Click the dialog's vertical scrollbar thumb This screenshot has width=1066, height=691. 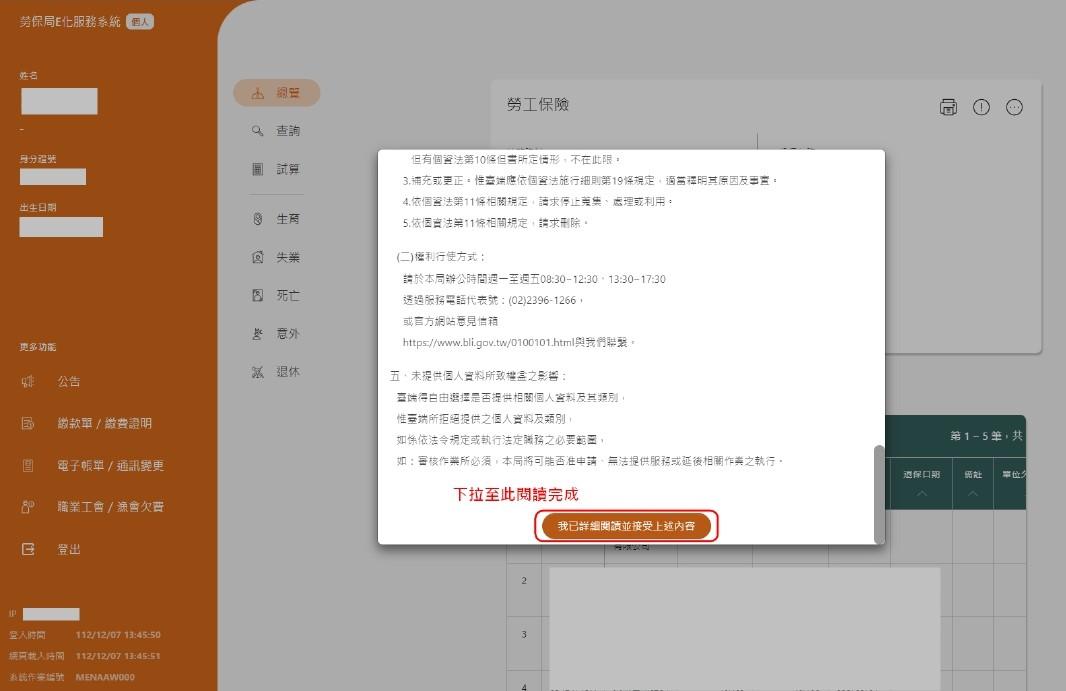click(879, 493)
